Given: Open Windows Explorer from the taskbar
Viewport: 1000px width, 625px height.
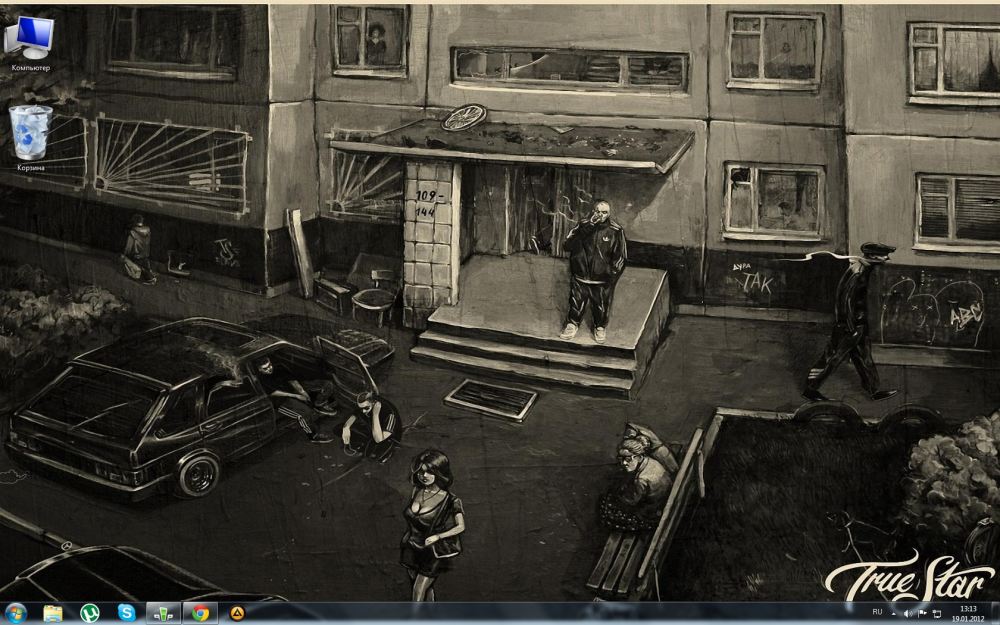Looking at the screenshot, I should point(53,614).
